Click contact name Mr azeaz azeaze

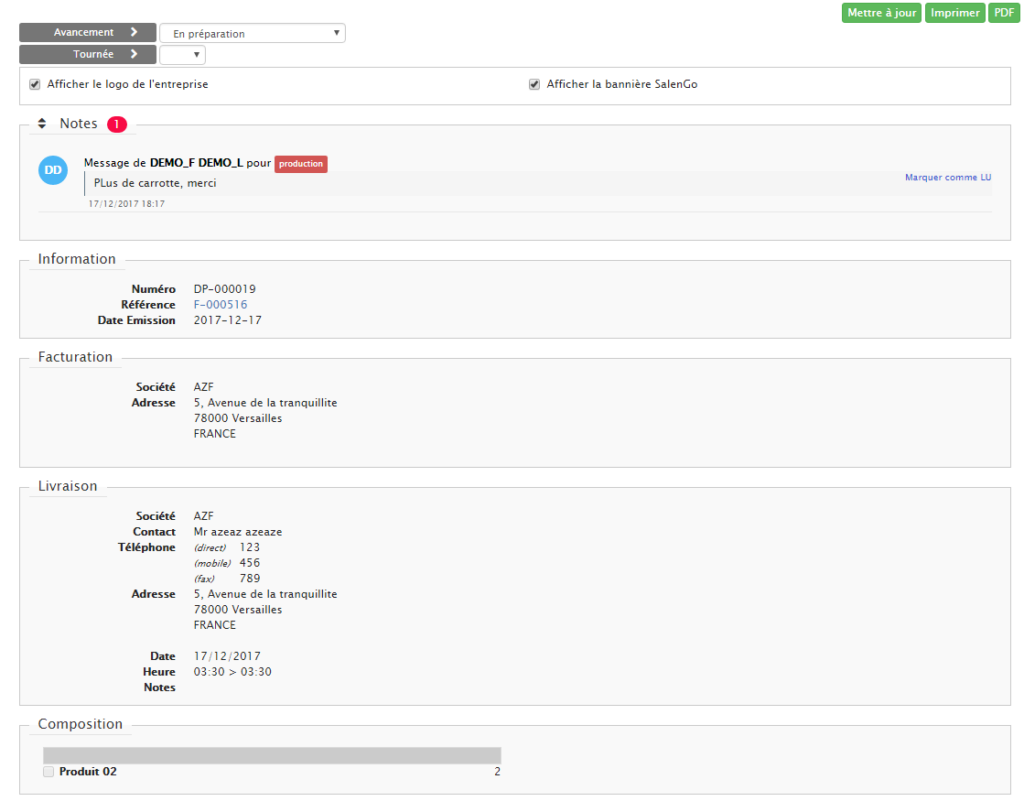238,532
